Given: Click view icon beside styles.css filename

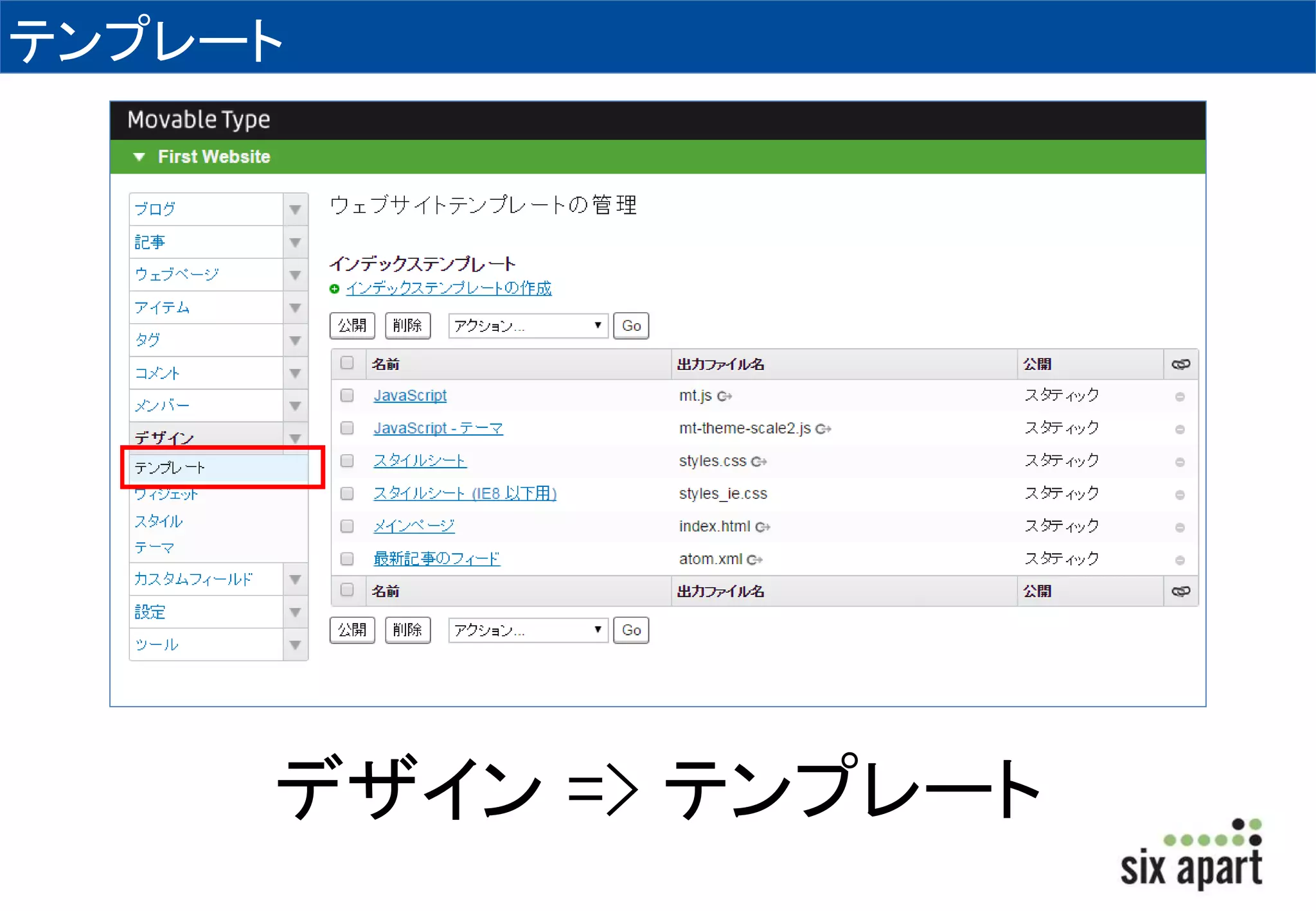Looking at the screenshot, I should [759, 462].
